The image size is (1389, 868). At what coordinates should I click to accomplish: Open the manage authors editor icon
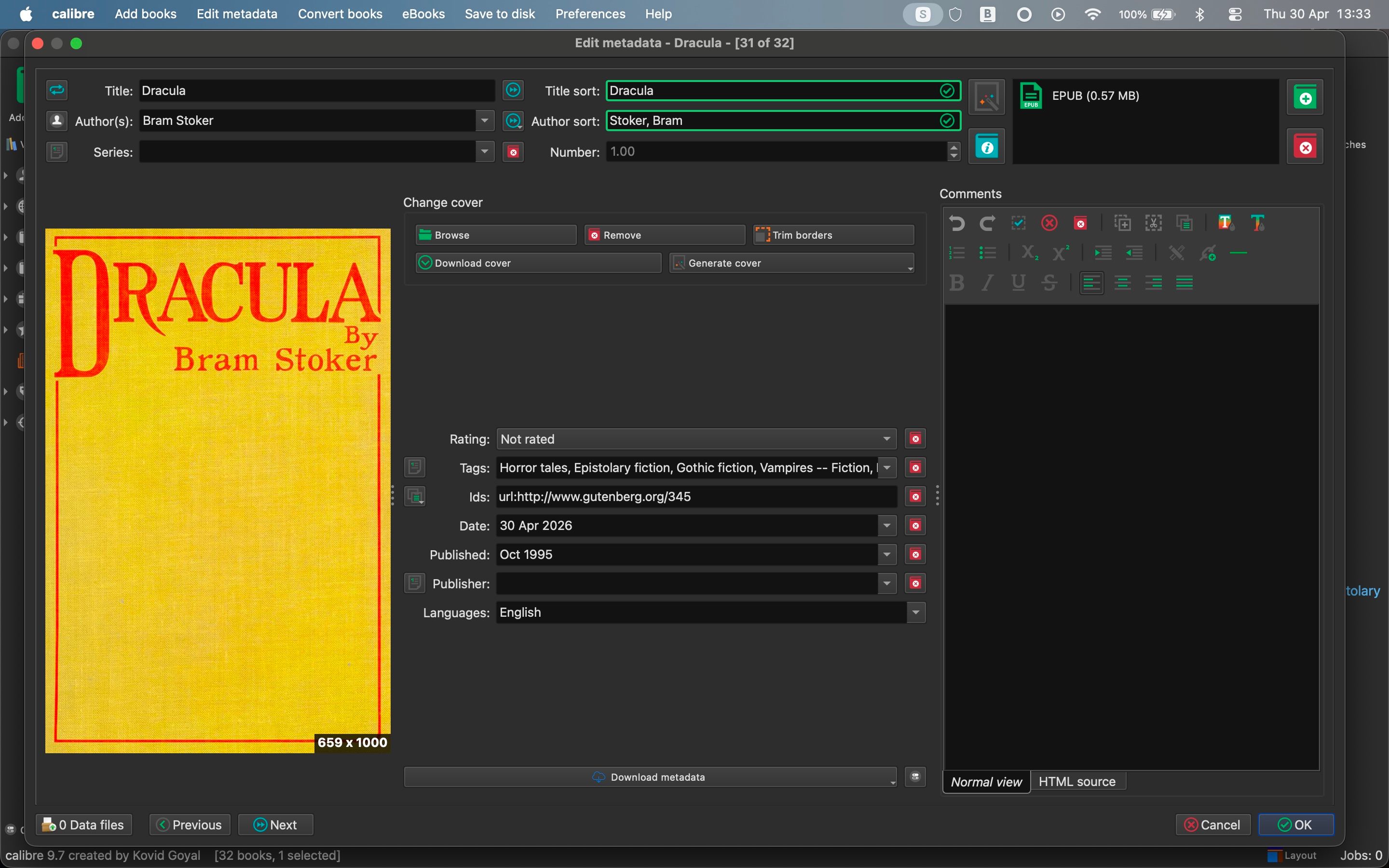[x=57, y=121]
